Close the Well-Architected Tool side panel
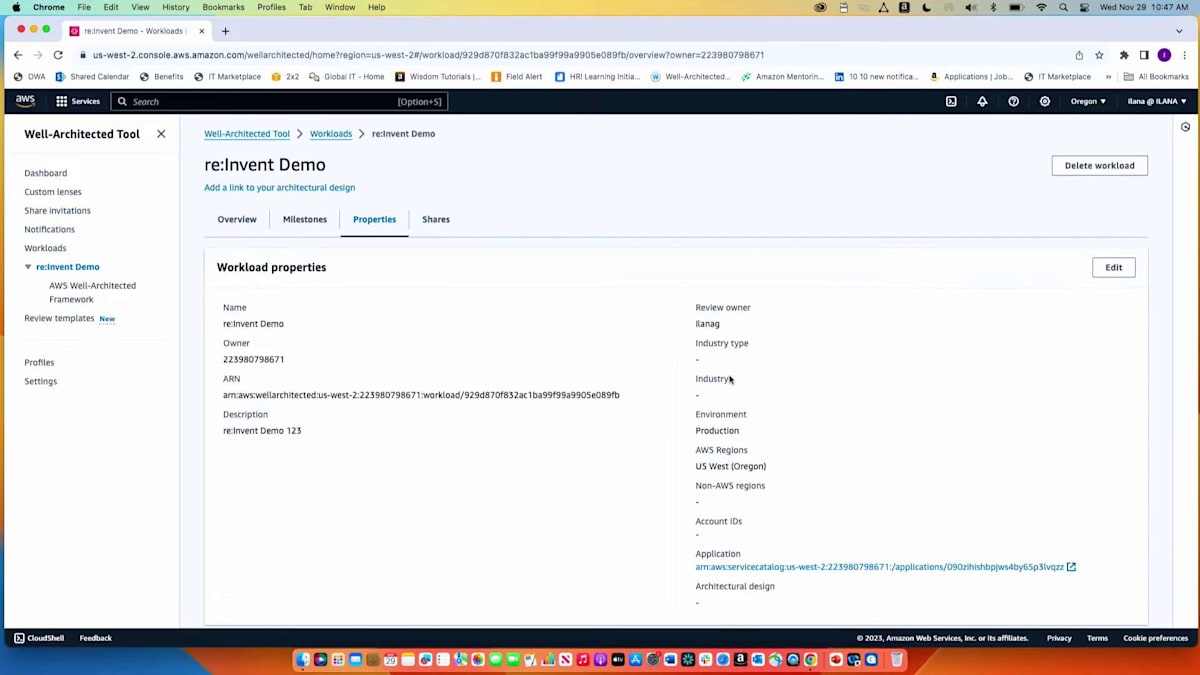The height and width of the screenshot is (675, 1200). (x=161, y=134)
